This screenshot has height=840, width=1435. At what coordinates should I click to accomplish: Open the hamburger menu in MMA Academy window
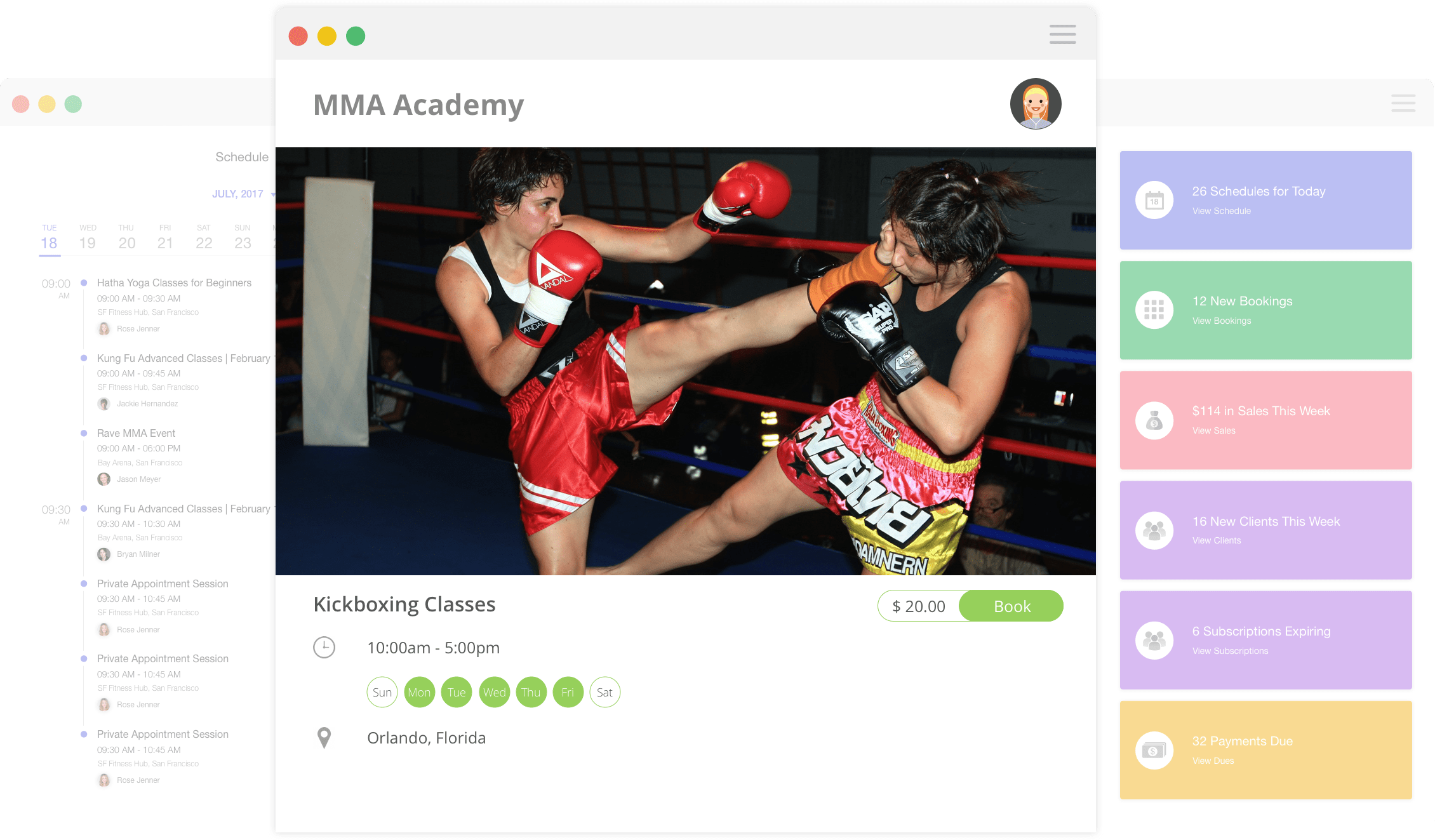1062,34
